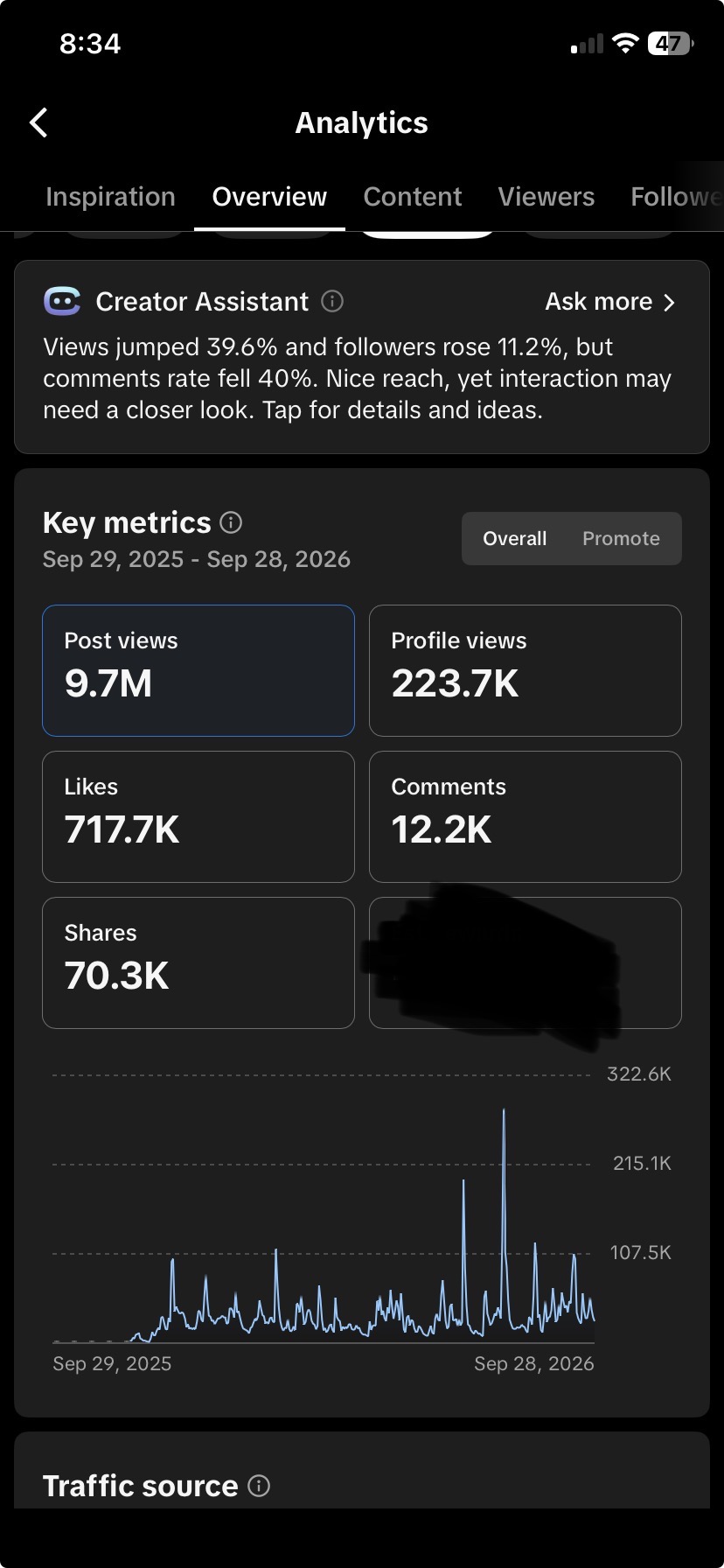The image size is (724, 1568).
Task: Tap the cellular signal bars icon
Action: 587,44
